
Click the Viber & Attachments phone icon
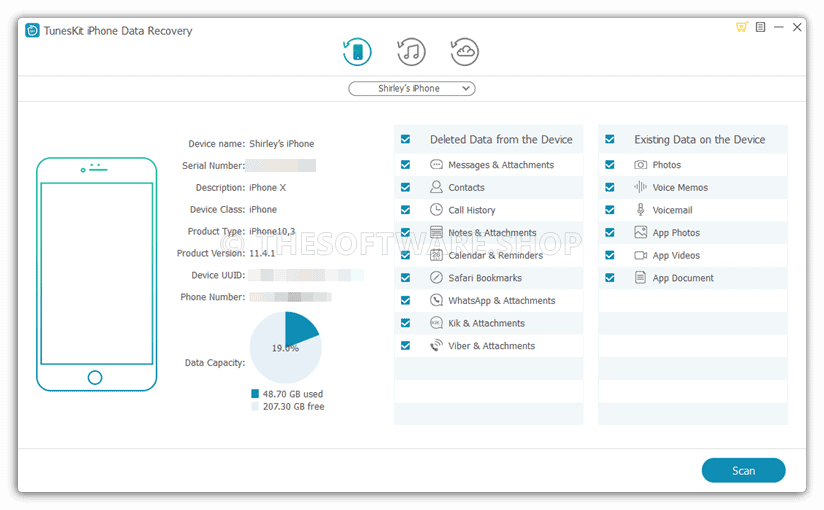point(436,345)
